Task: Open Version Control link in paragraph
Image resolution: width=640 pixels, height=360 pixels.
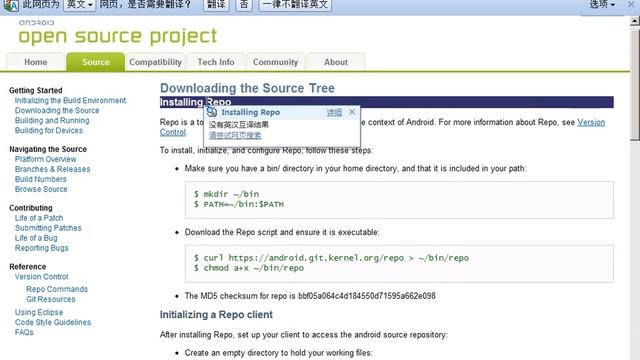Action: [591, 122]
